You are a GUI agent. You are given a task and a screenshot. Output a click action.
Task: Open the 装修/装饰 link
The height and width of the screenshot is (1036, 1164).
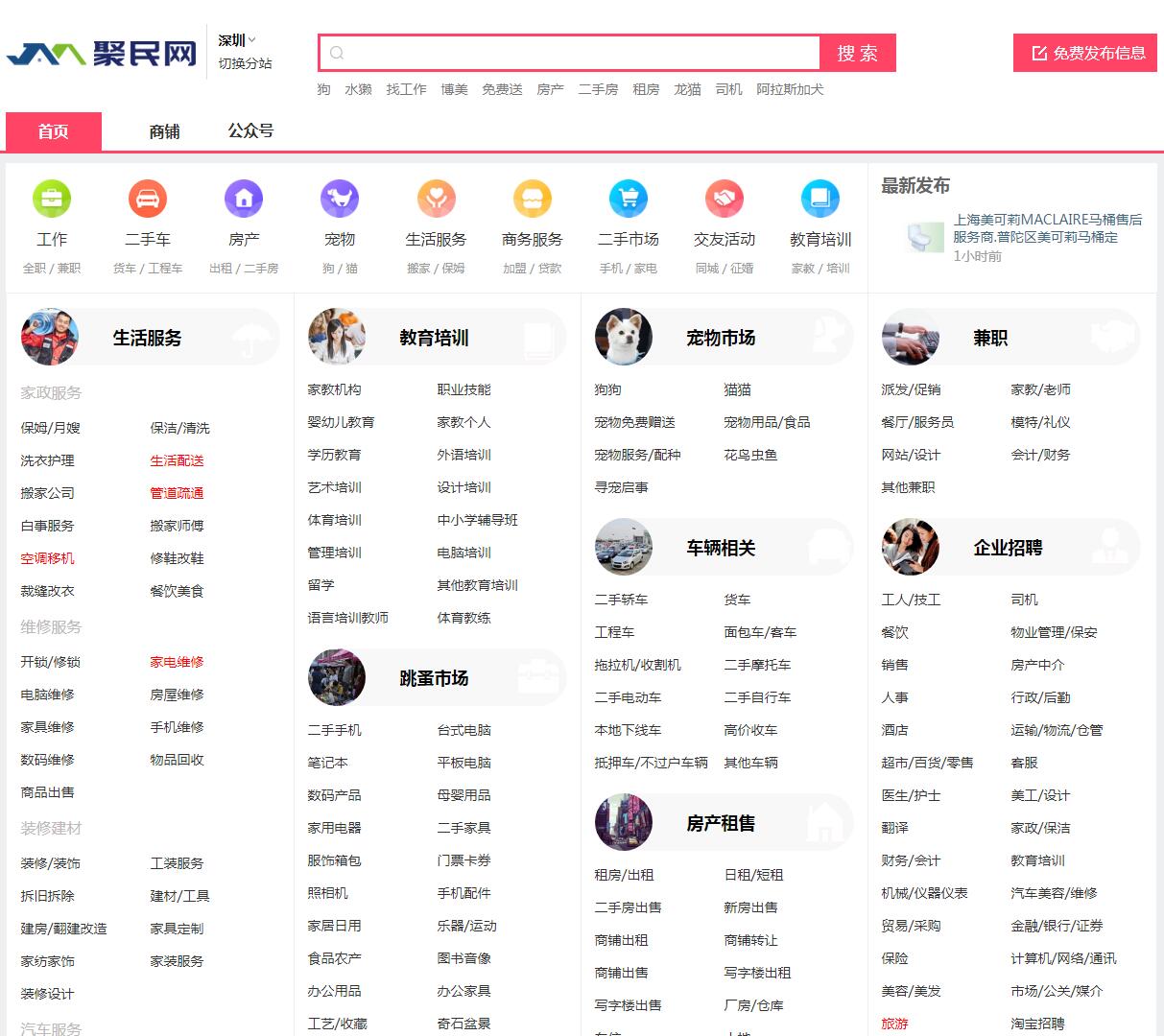pos(51,863)
